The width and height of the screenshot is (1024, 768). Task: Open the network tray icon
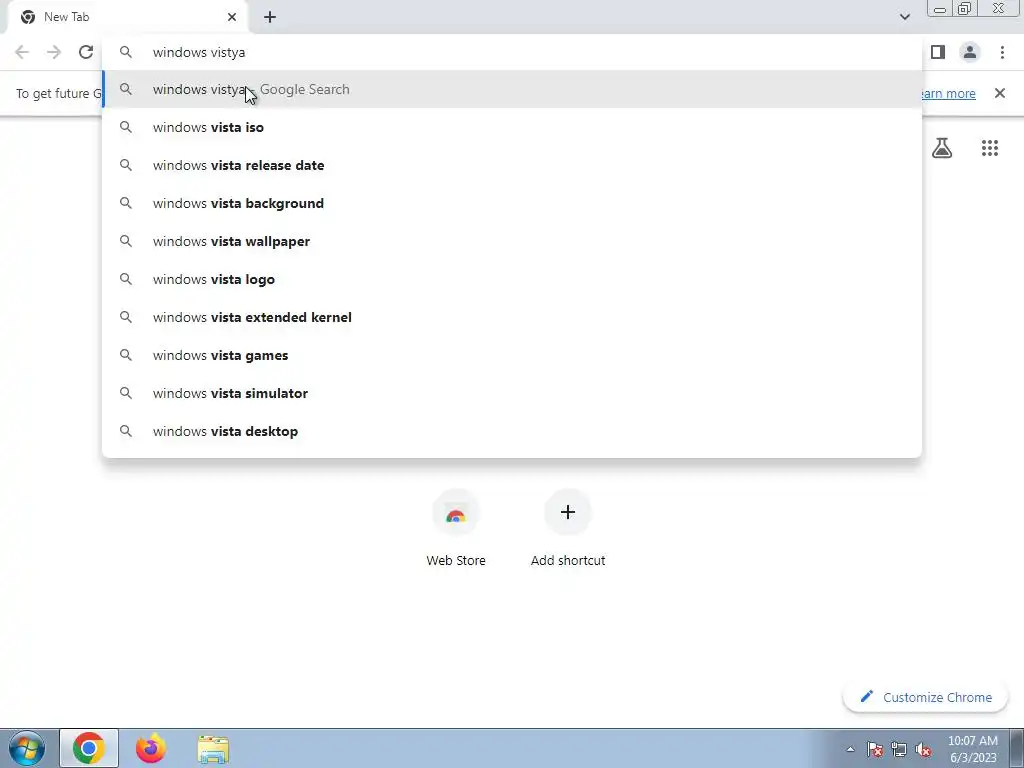tap(899, 749)
